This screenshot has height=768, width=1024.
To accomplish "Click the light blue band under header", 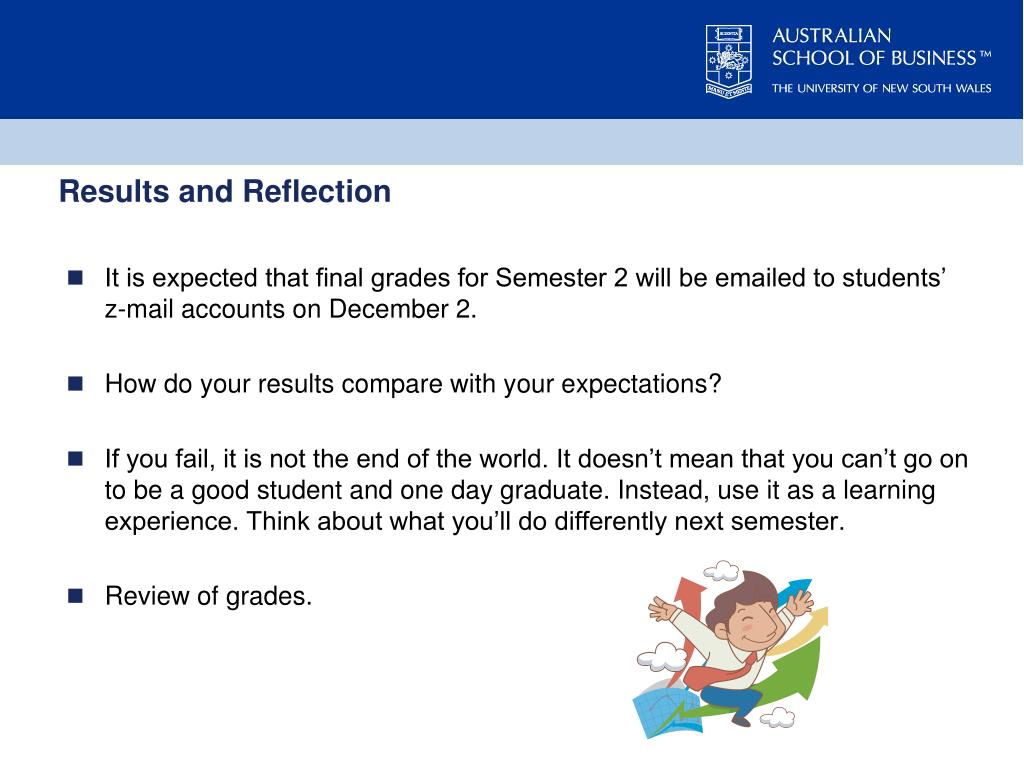I will 511,142.
